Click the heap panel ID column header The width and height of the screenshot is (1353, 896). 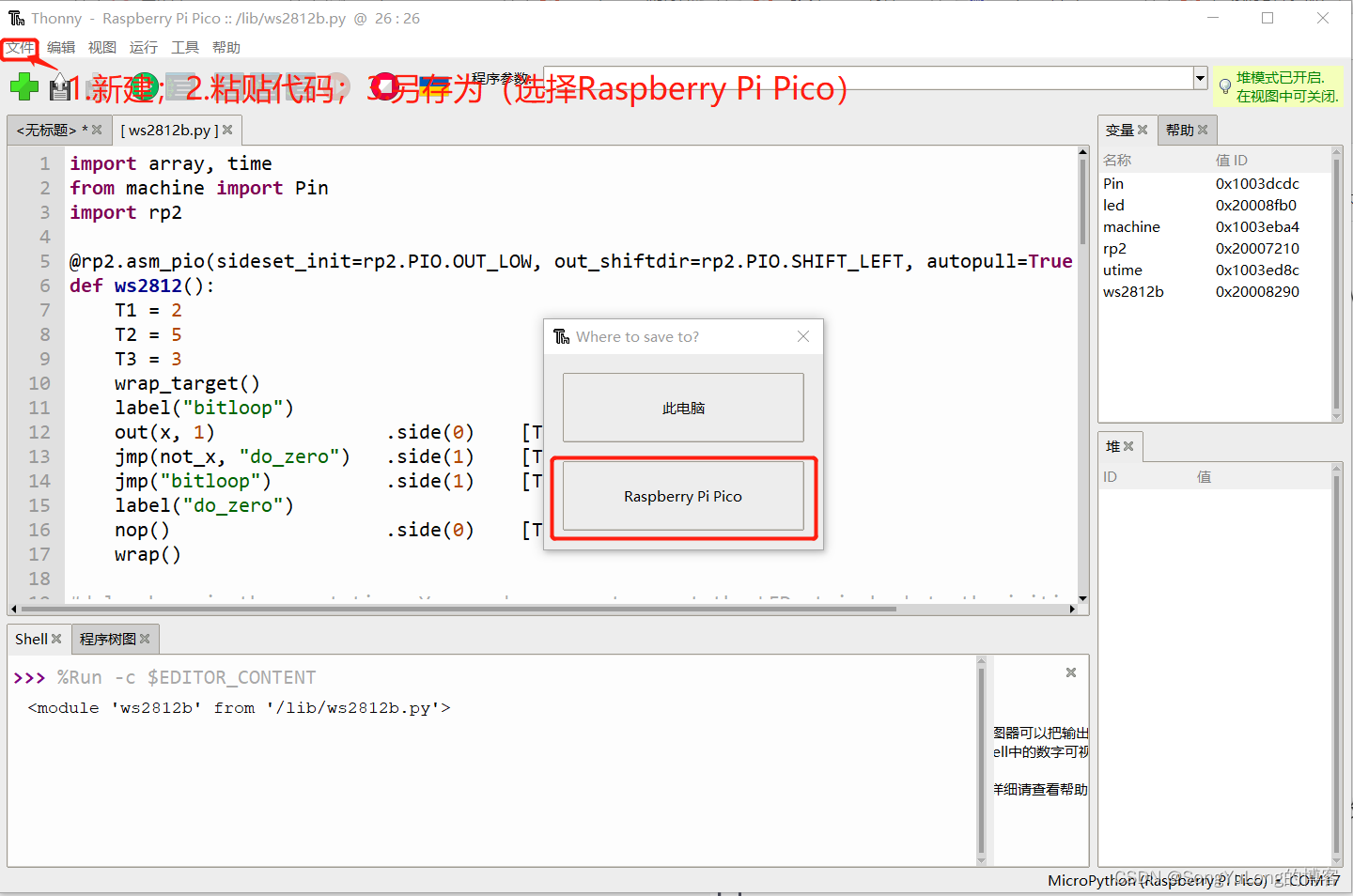pyautogui.click(x=1111, y=477)
